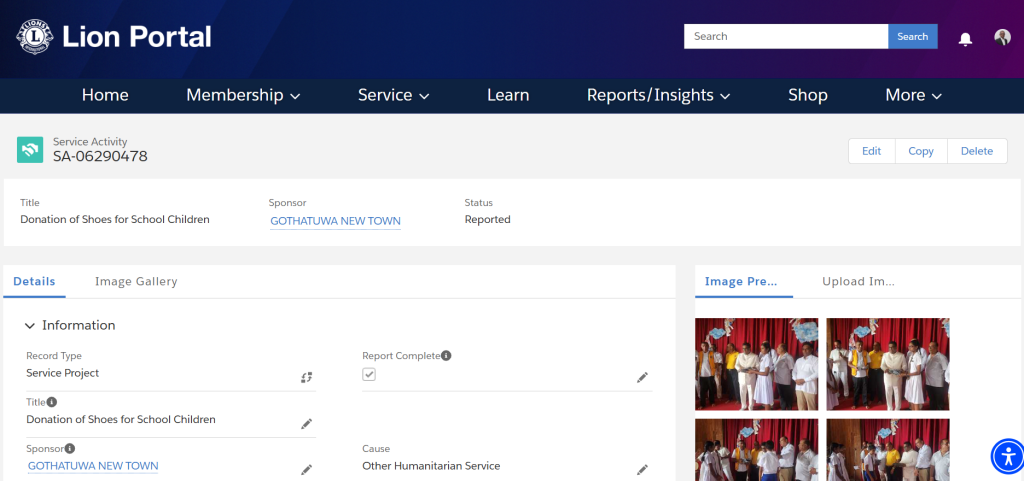Expand the Service menu
This screenshot has height=481, width=1024.
[x=393, y=95]
